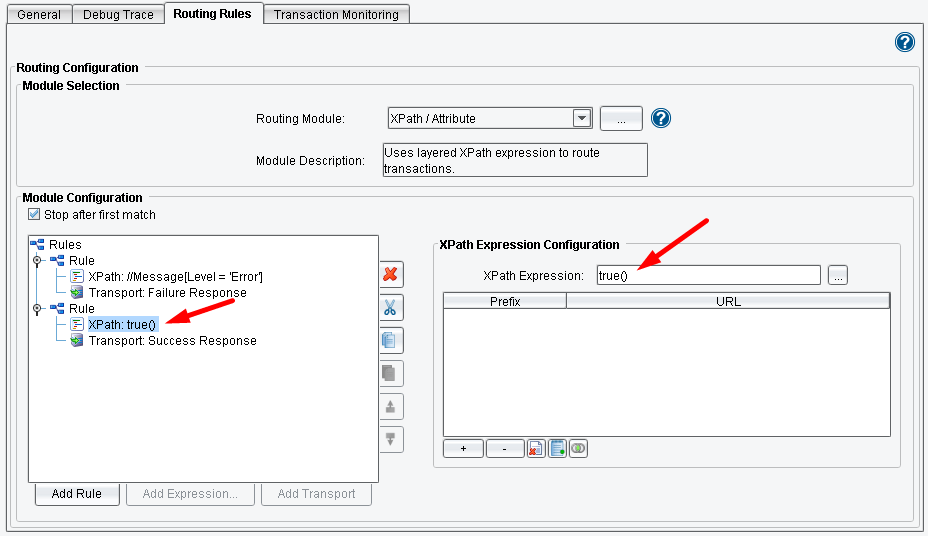The height and width of the screenshot is (536, 928).
Task: Click into the XPath Expression text field
Action: 707,275
